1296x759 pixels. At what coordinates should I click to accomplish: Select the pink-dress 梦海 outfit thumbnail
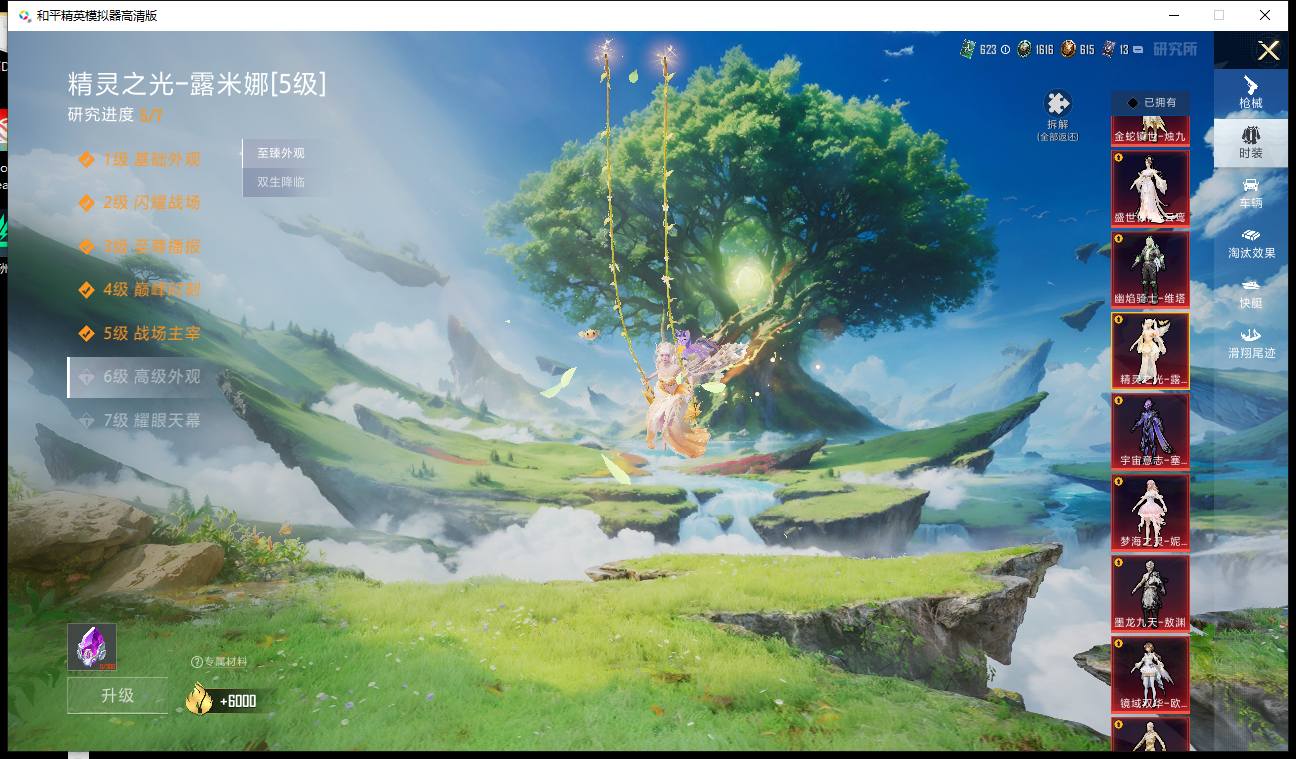[1150, 512]
